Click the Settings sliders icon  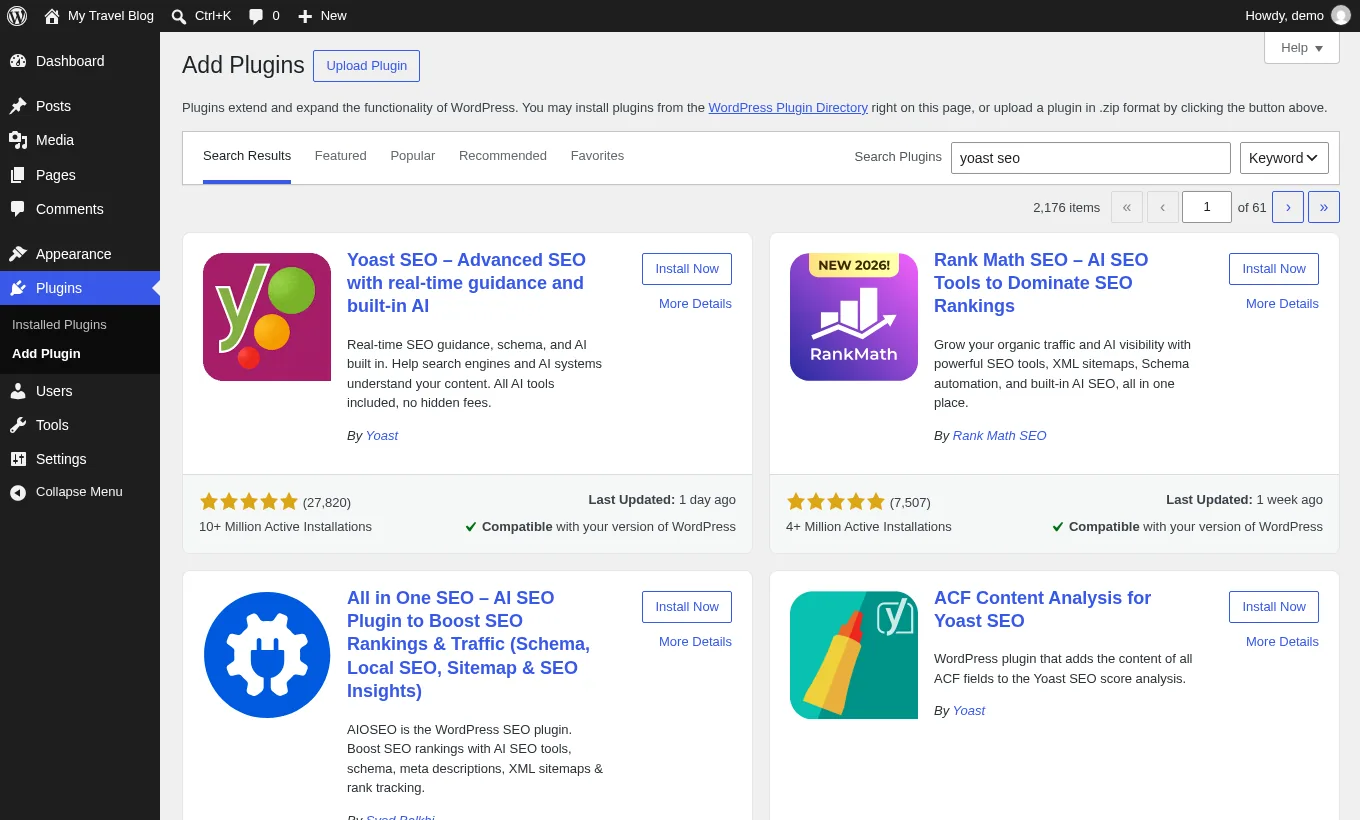click(18, 459)
